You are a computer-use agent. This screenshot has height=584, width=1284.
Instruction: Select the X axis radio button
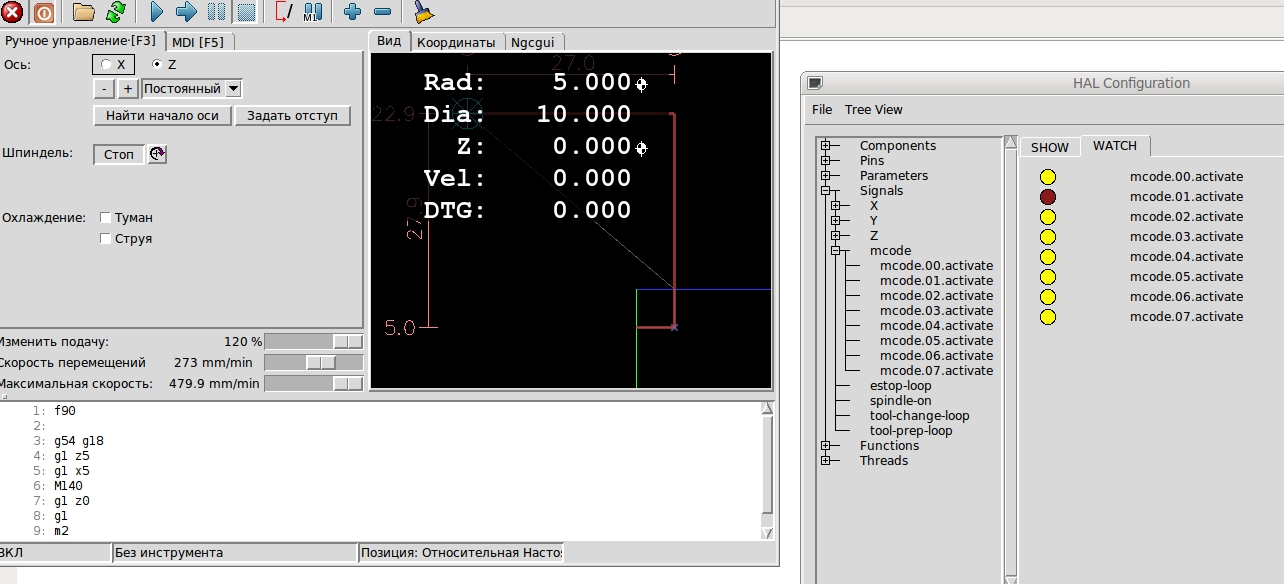[106, 64]
